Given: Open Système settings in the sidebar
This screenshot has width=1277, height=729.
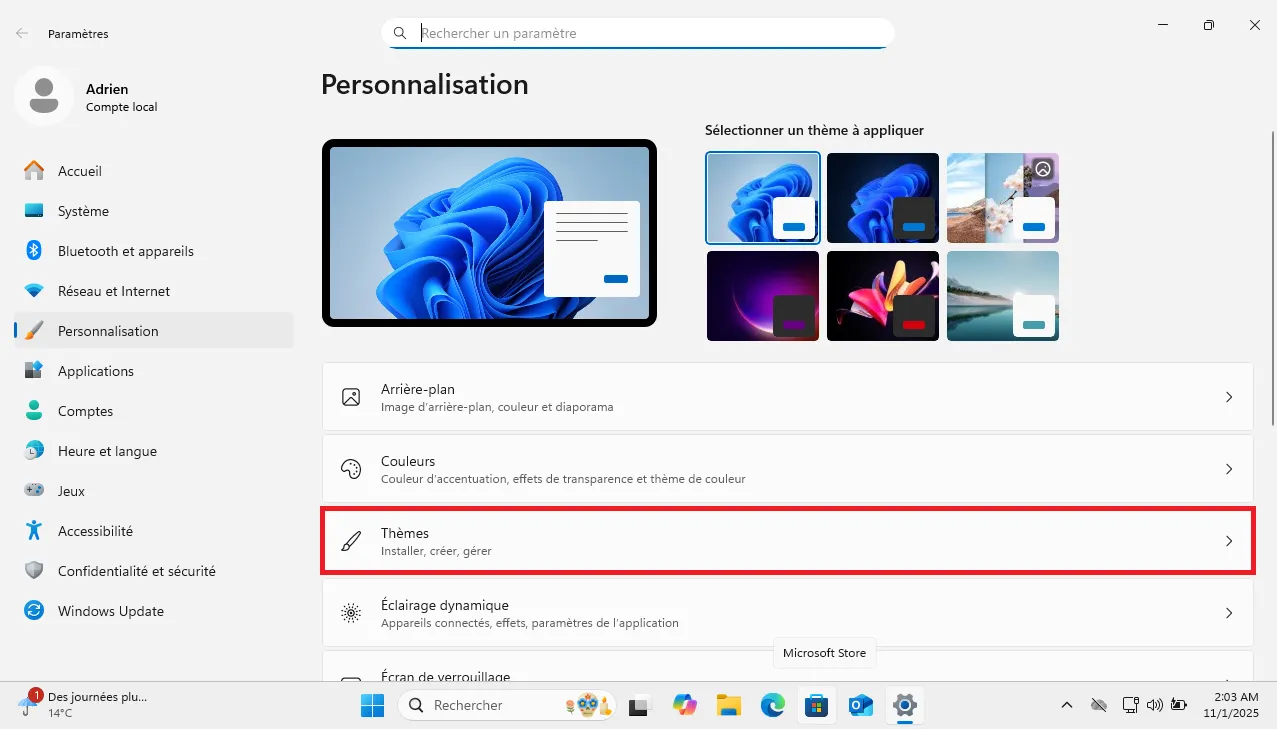Looking at the screenshot, I should tap(85, 211).
